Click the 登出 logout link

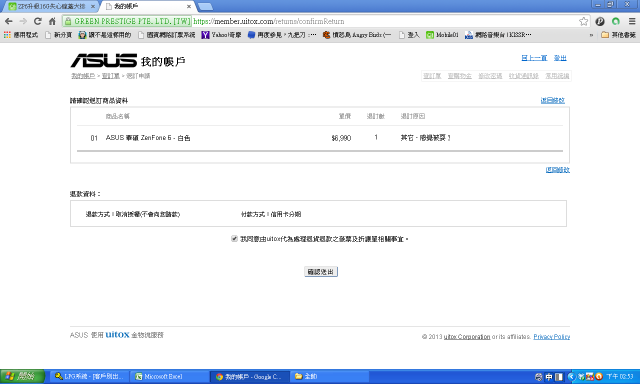tap(560, 58)
